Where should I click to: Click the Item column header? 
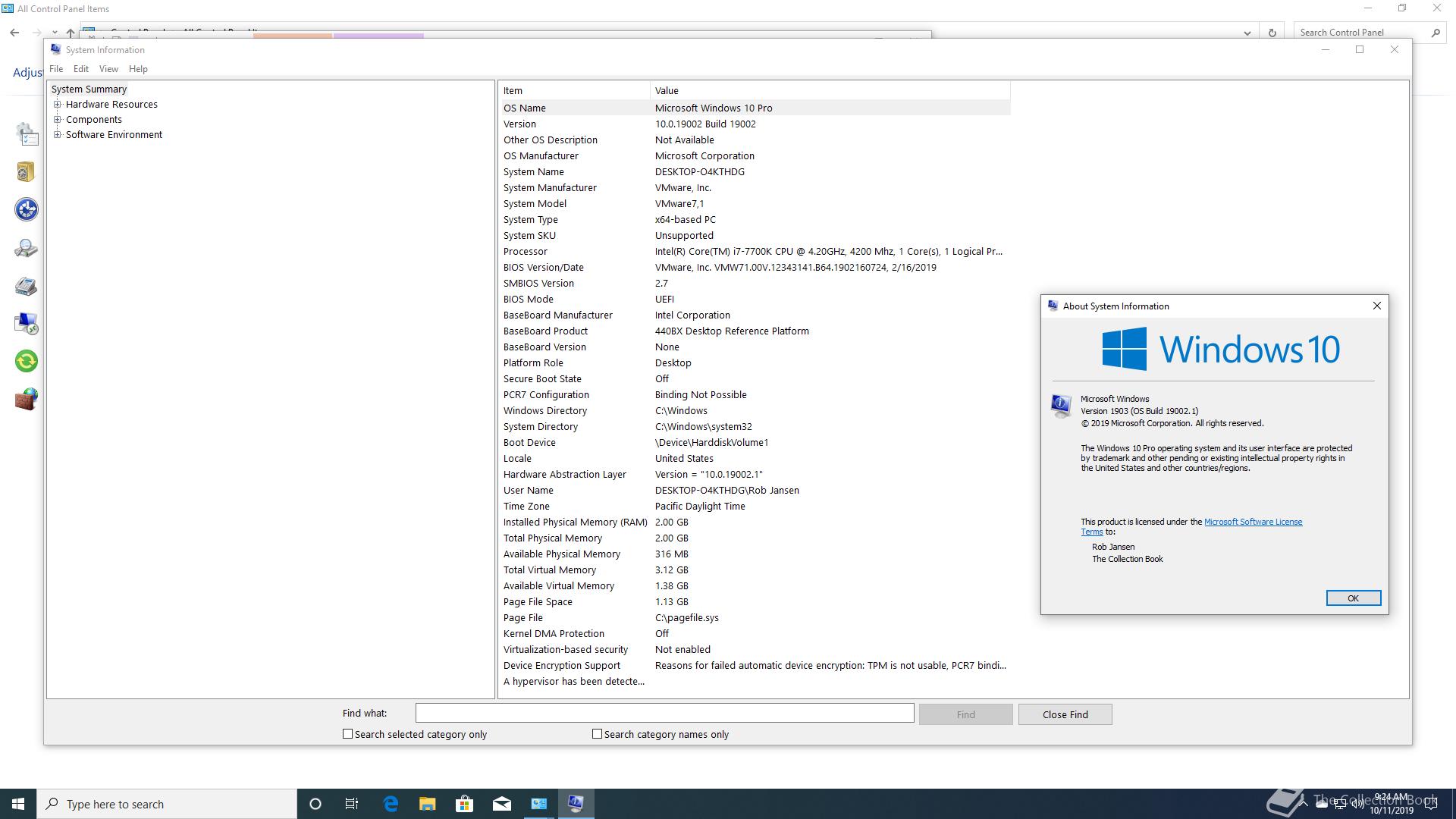575,90
